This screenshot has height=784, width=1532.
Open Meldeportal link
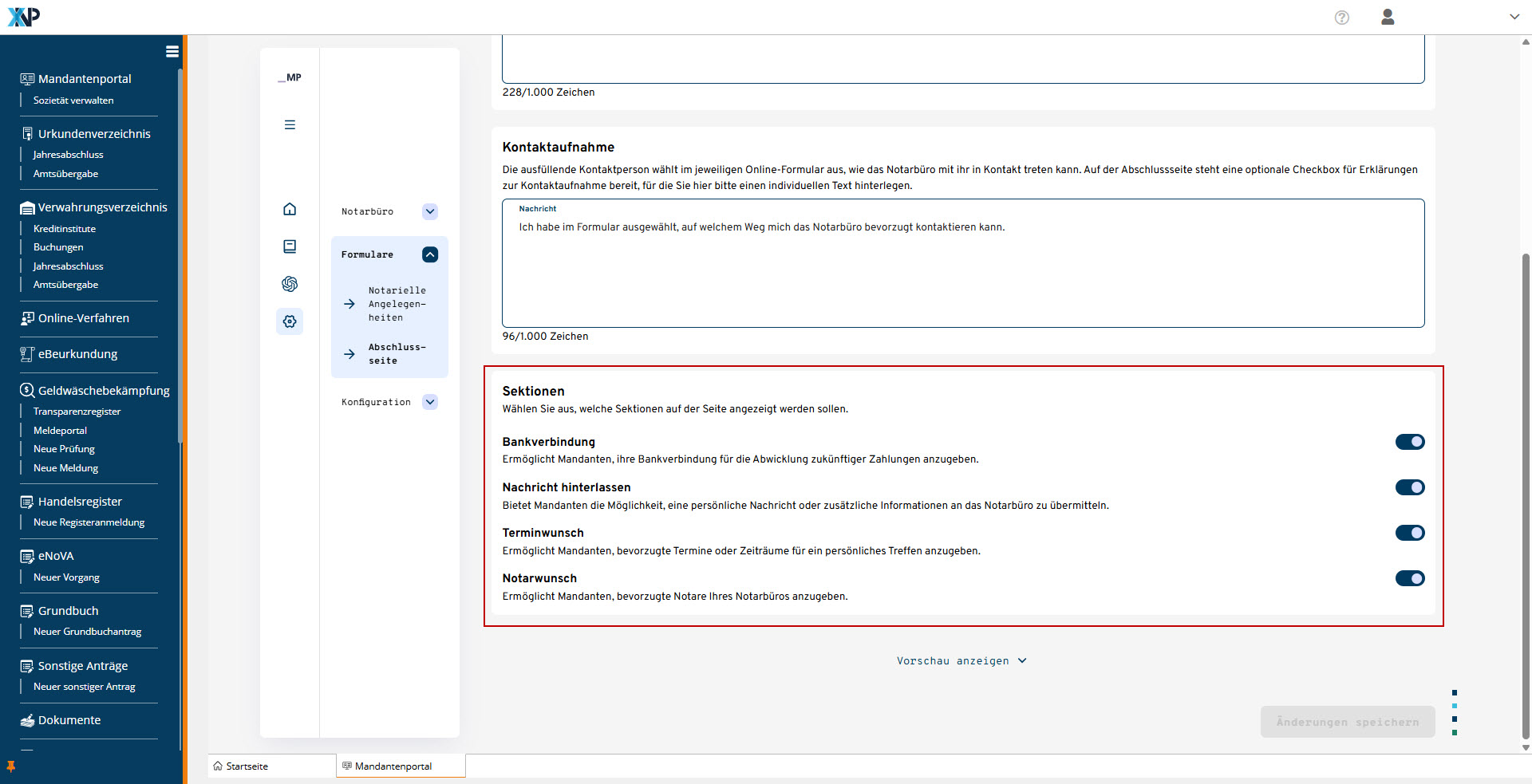tap(61, 431)
